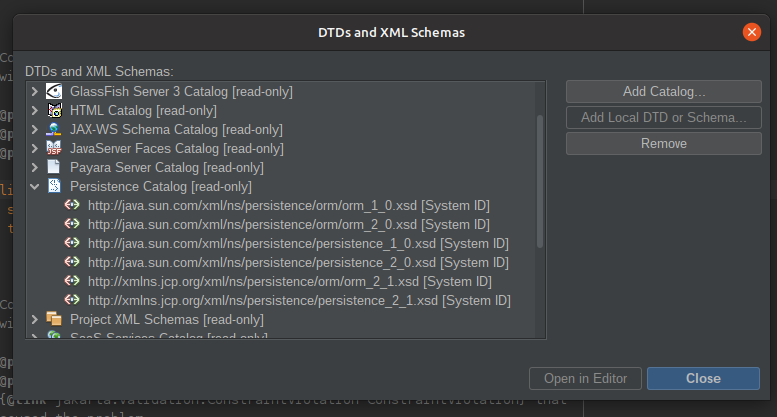Select HTML Catalog [read-only] row

(x=143, y=110)
